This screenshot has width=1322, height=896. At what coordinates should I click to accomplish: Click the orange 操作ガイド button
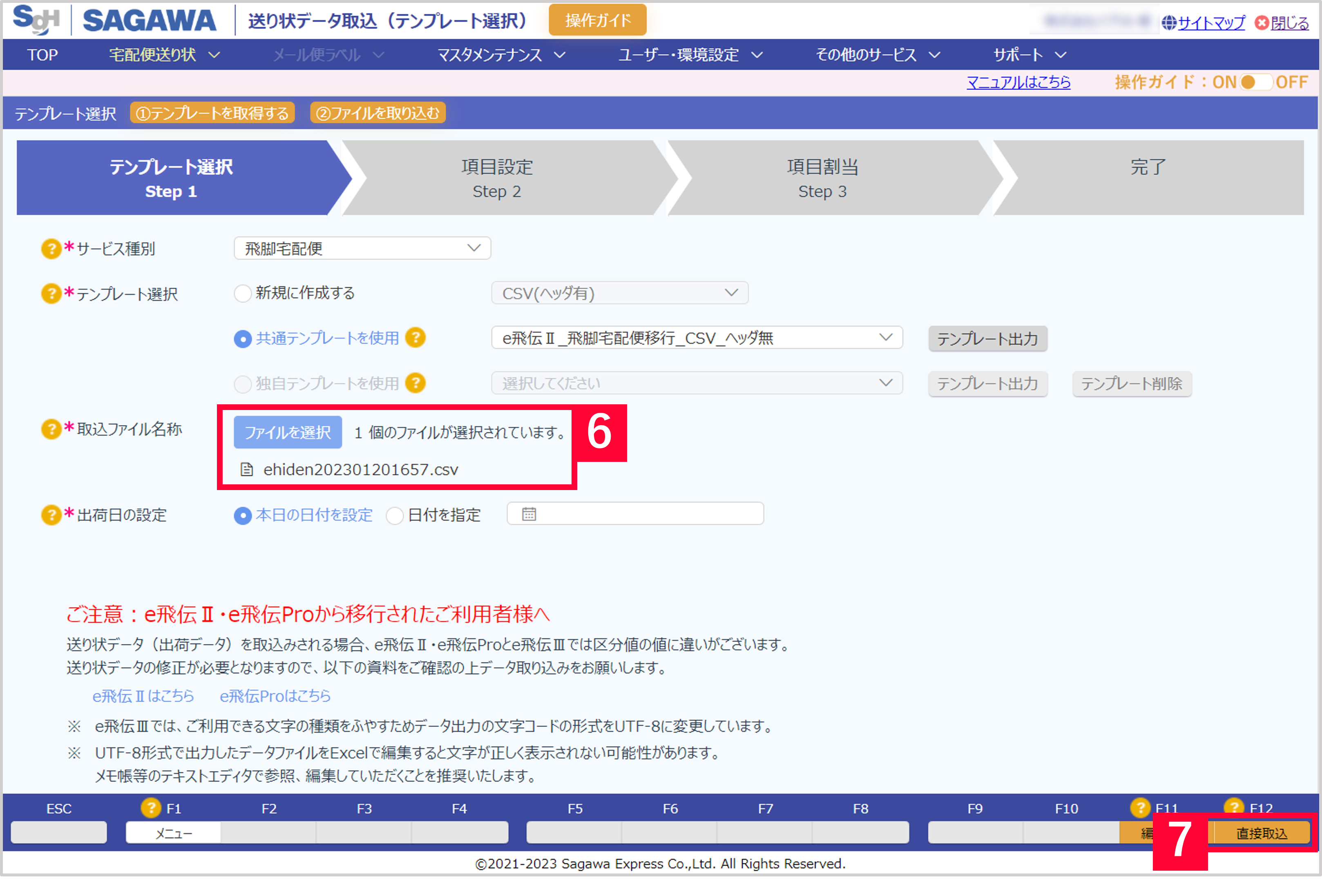597,20
